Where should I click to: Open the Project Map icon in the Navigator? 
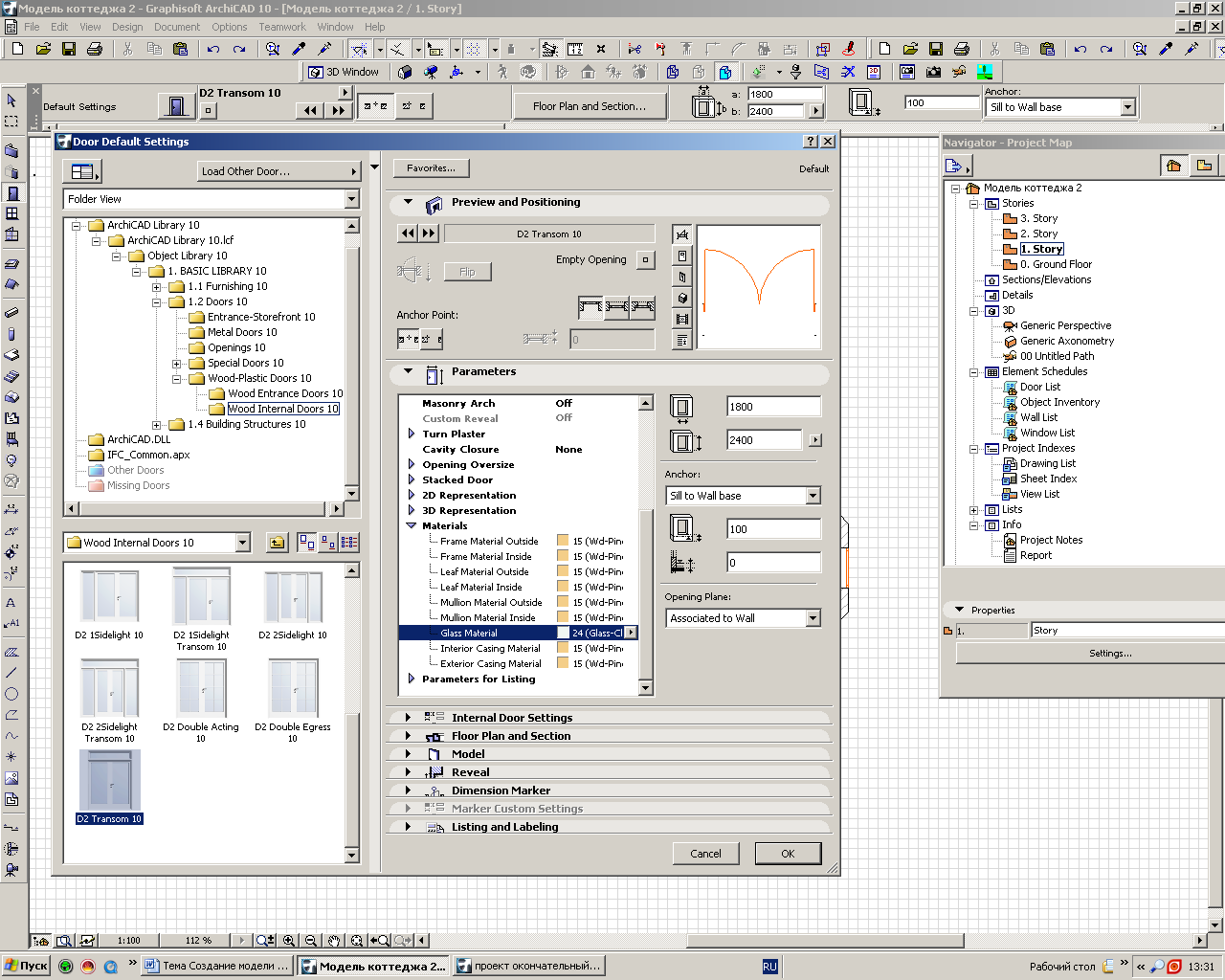click(1173, 166)
